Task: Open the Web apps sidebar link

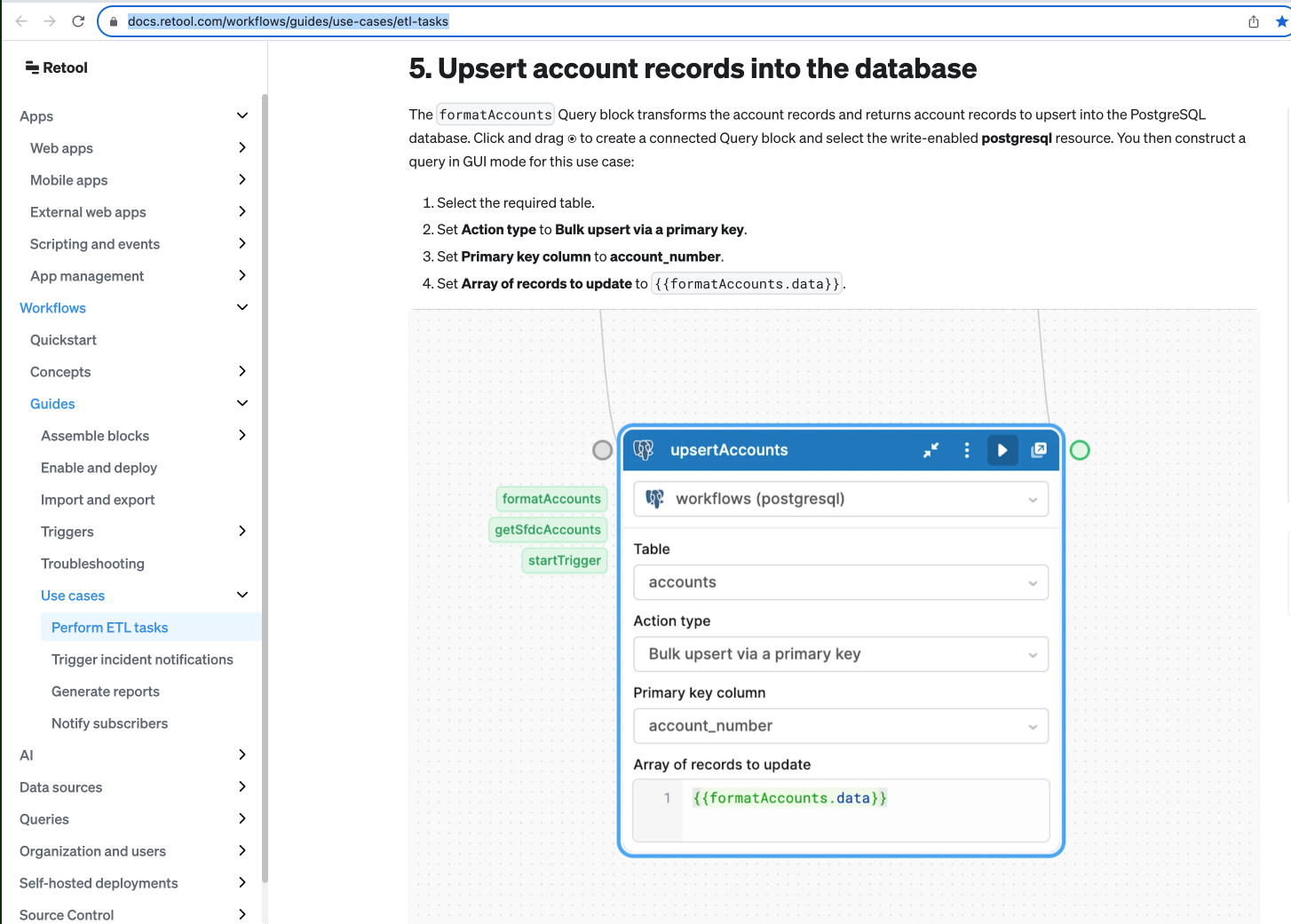Action: click(61, 148)
